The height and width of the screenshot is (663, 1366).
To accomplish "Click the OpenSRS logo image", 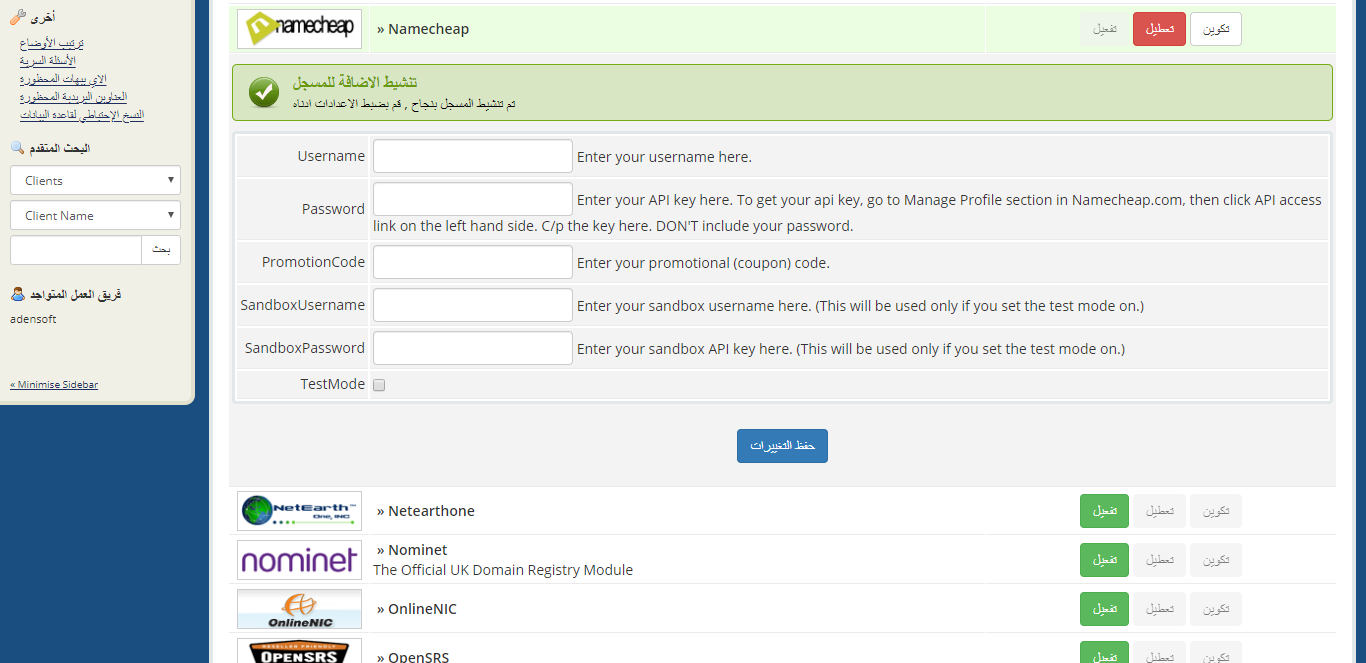I will tap(299, 652).
